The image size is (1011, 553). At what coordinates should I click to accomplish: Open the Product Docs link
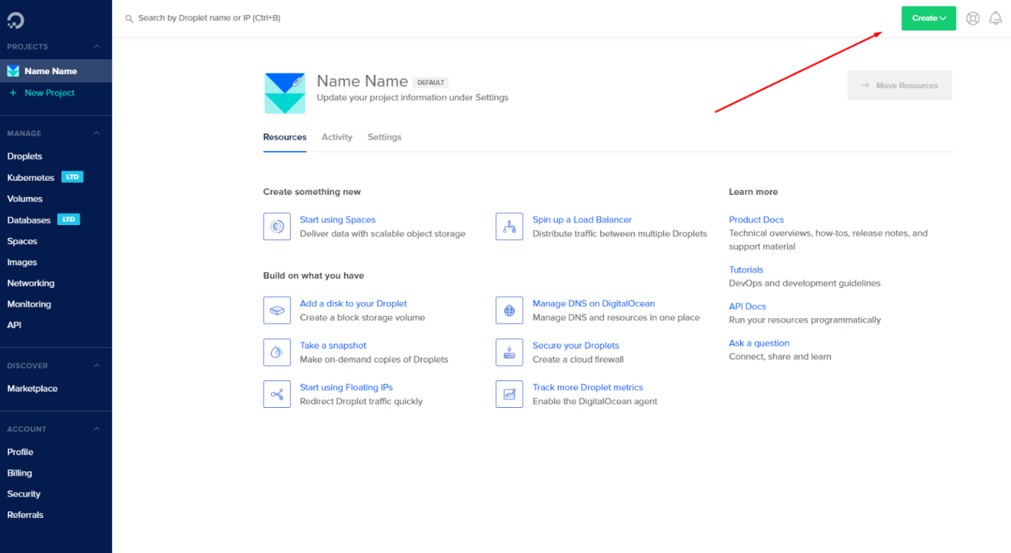point(756,220)
